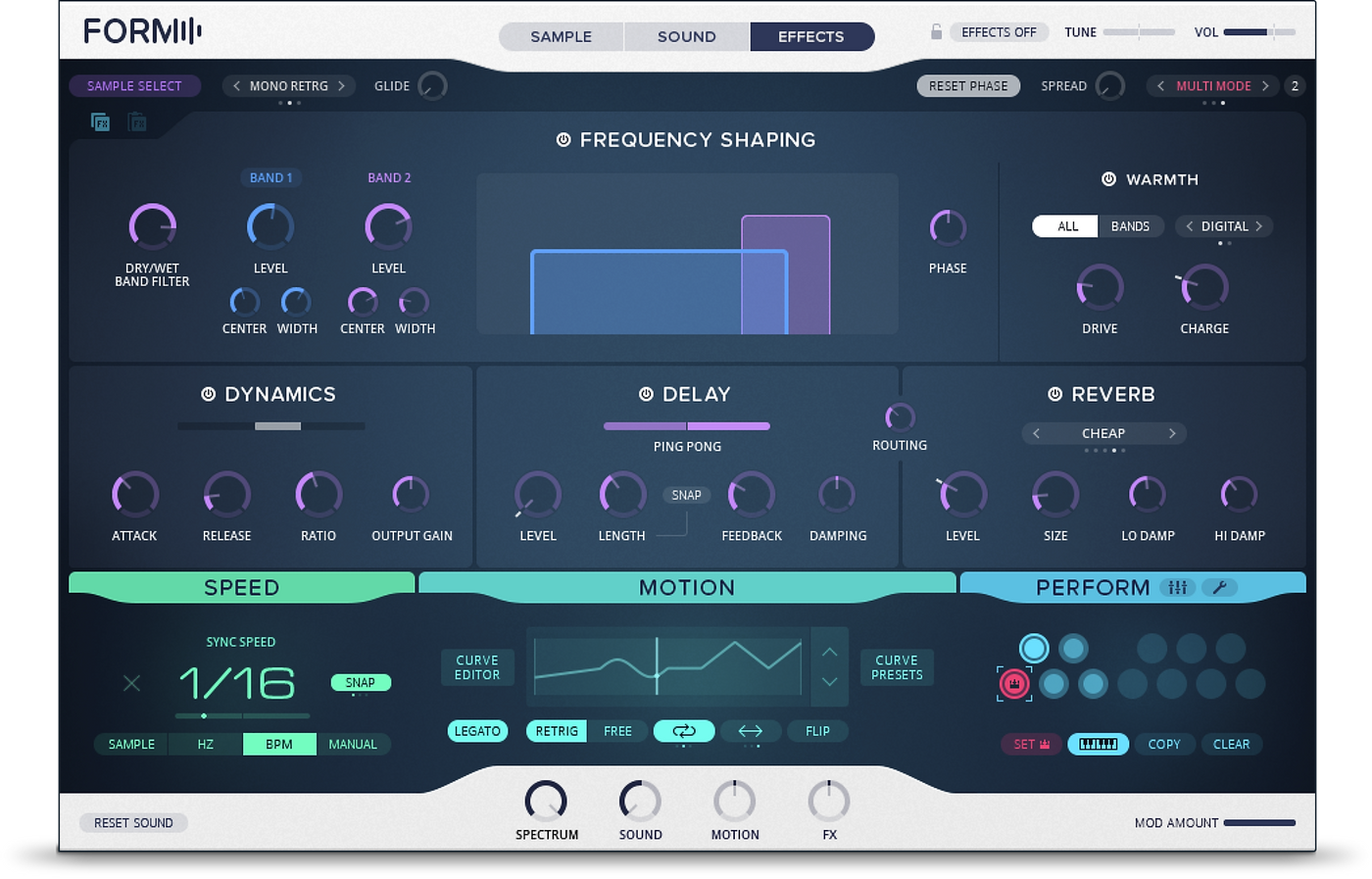Toggle Delay power icon

[x=646, y=394]
